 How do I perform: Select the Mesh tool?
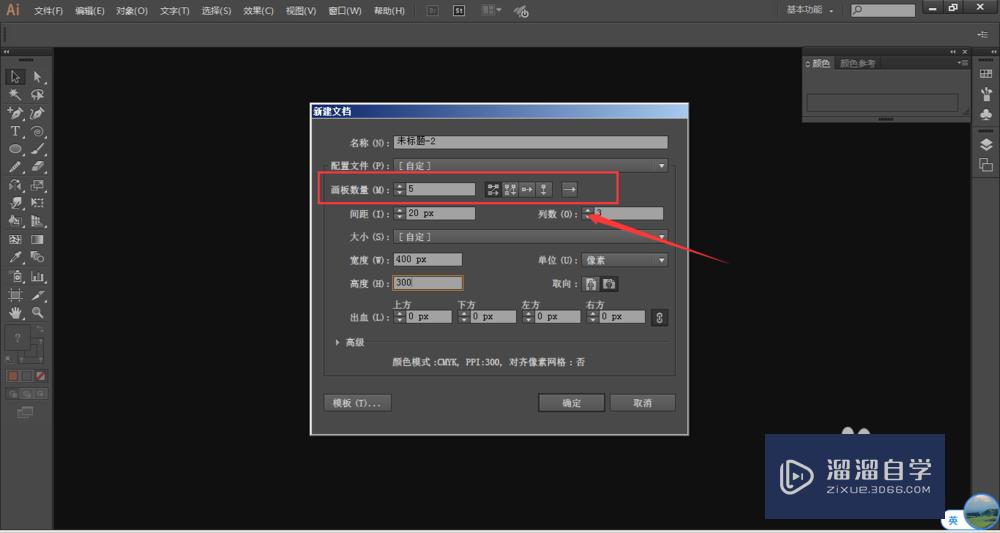pyautogui.click(x=15, y=240)
